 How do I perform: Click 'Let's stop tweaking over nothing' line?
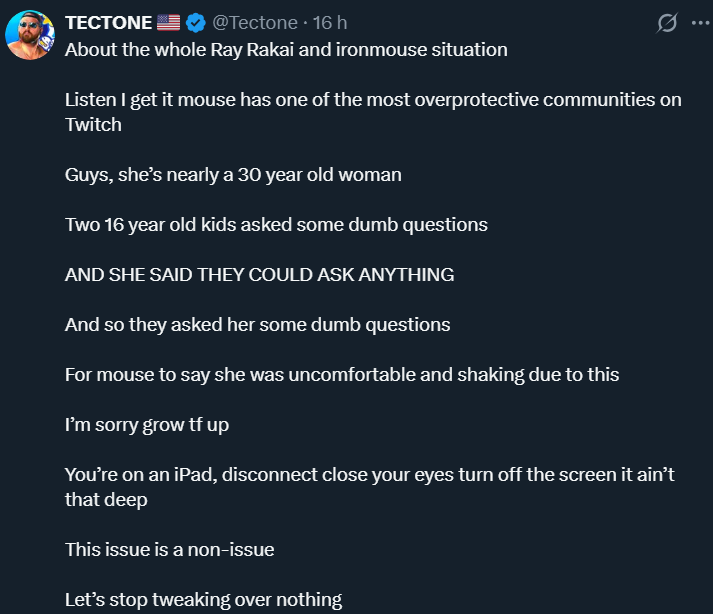click(x=203, y=600)
